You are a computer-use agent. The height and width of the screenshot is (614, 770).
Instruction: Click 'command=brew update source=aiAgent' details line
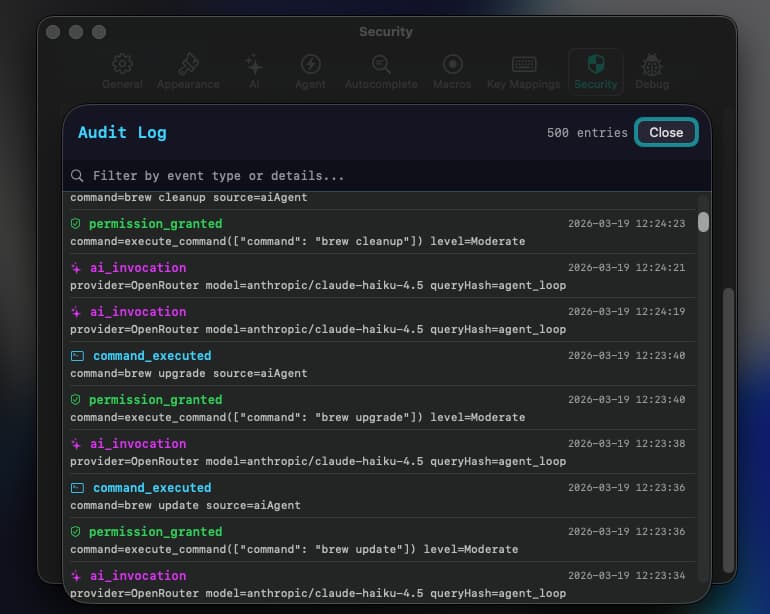(x=186, y=506)
